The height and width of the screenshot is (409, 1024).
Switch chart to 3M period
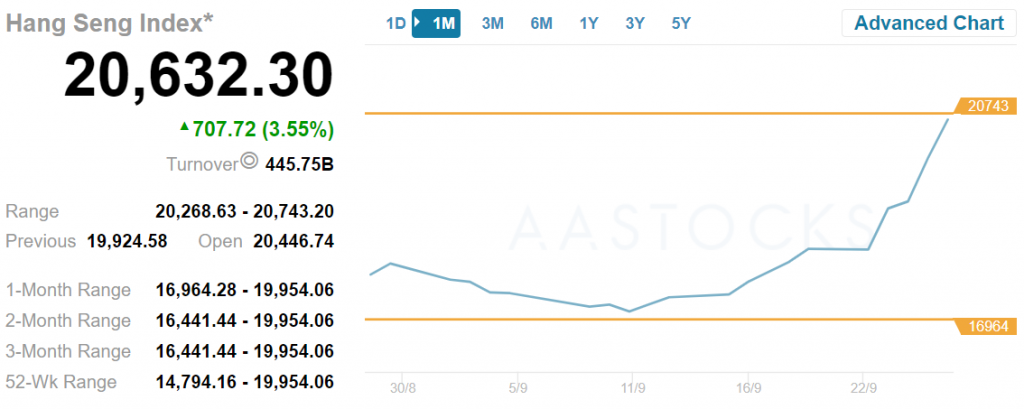(492, 23)
